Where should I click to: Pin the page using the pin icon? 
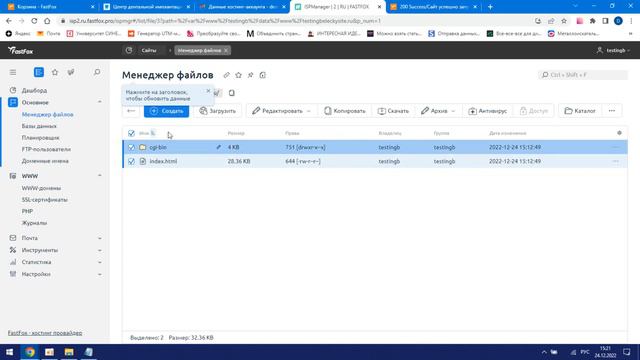[250, 75]
